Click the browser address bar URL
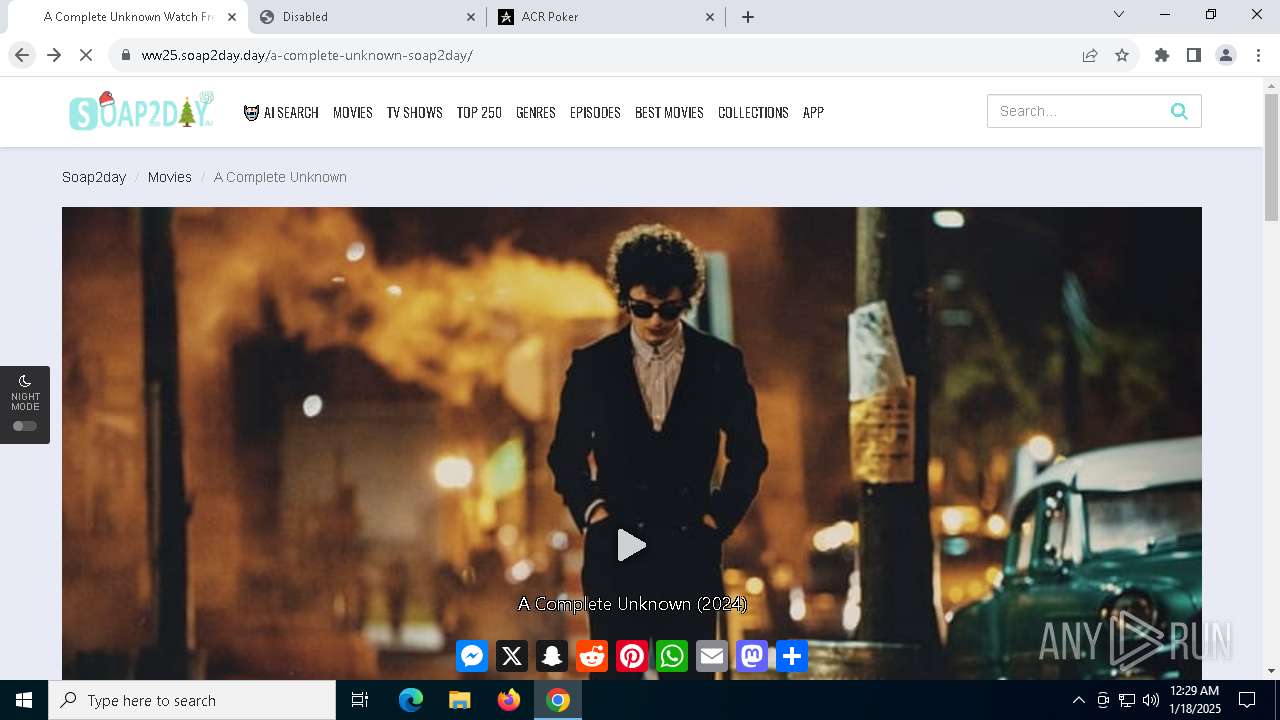The image size is (1280, 720). (307, 55)
